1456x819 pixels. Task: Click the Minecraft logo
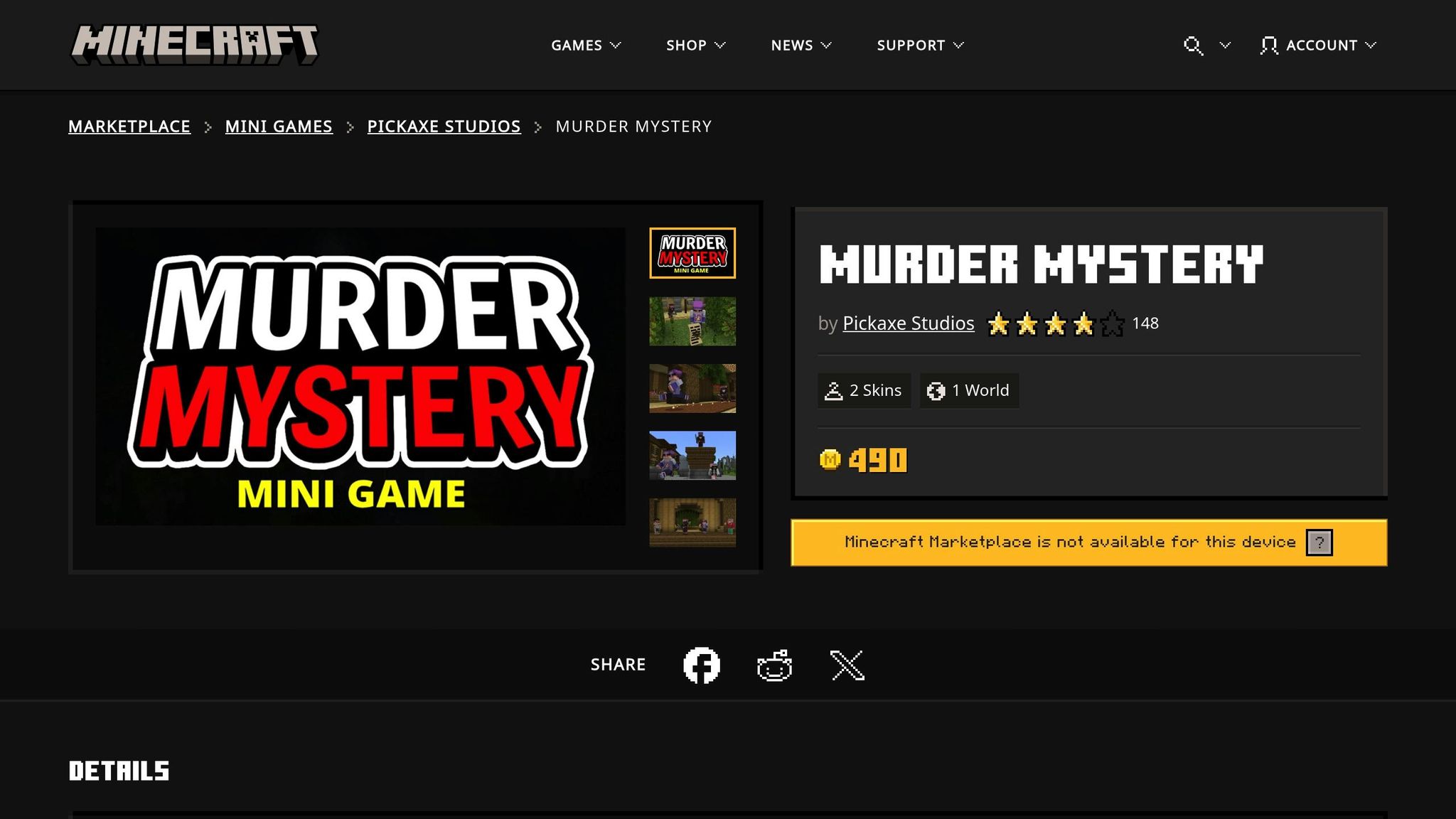(x=194, y=45)
